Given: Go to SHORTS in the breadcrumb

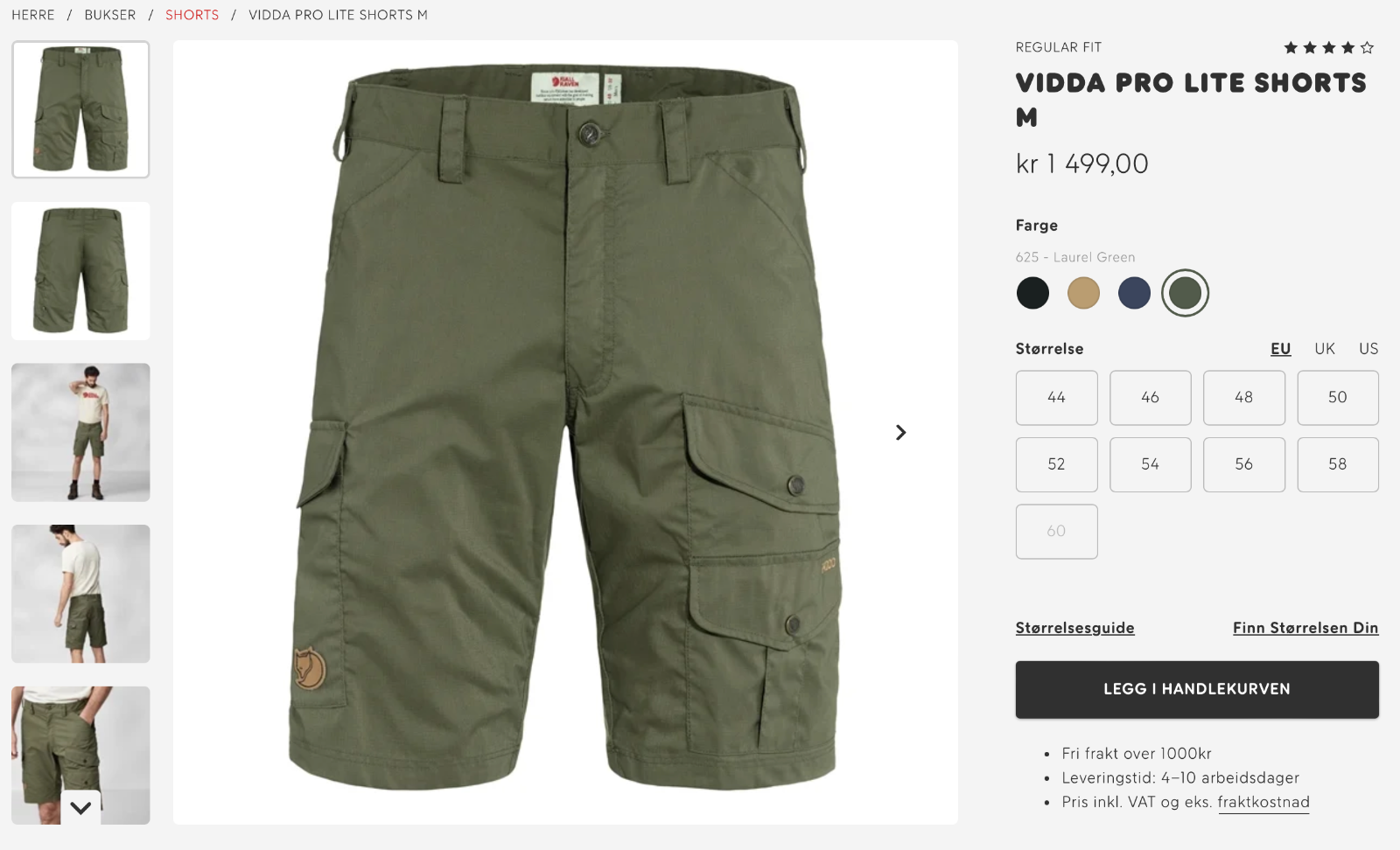Looking at the screenshot, I should tap(192, 15).
